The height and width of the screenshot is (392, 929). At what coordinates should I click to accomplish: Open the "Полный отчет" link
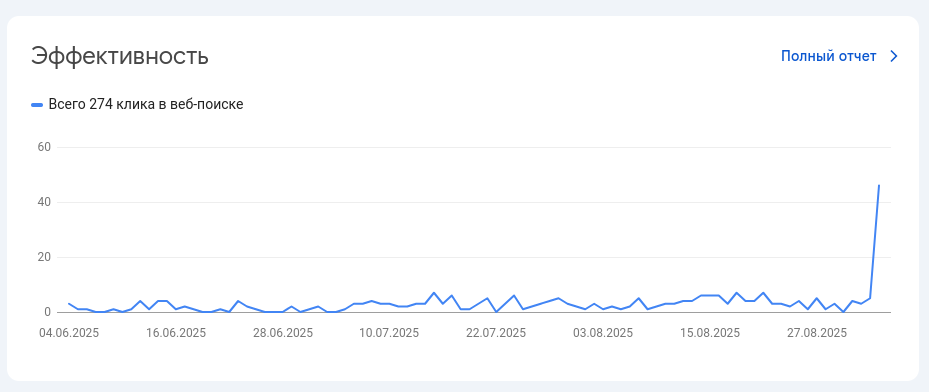pos(828,56)
